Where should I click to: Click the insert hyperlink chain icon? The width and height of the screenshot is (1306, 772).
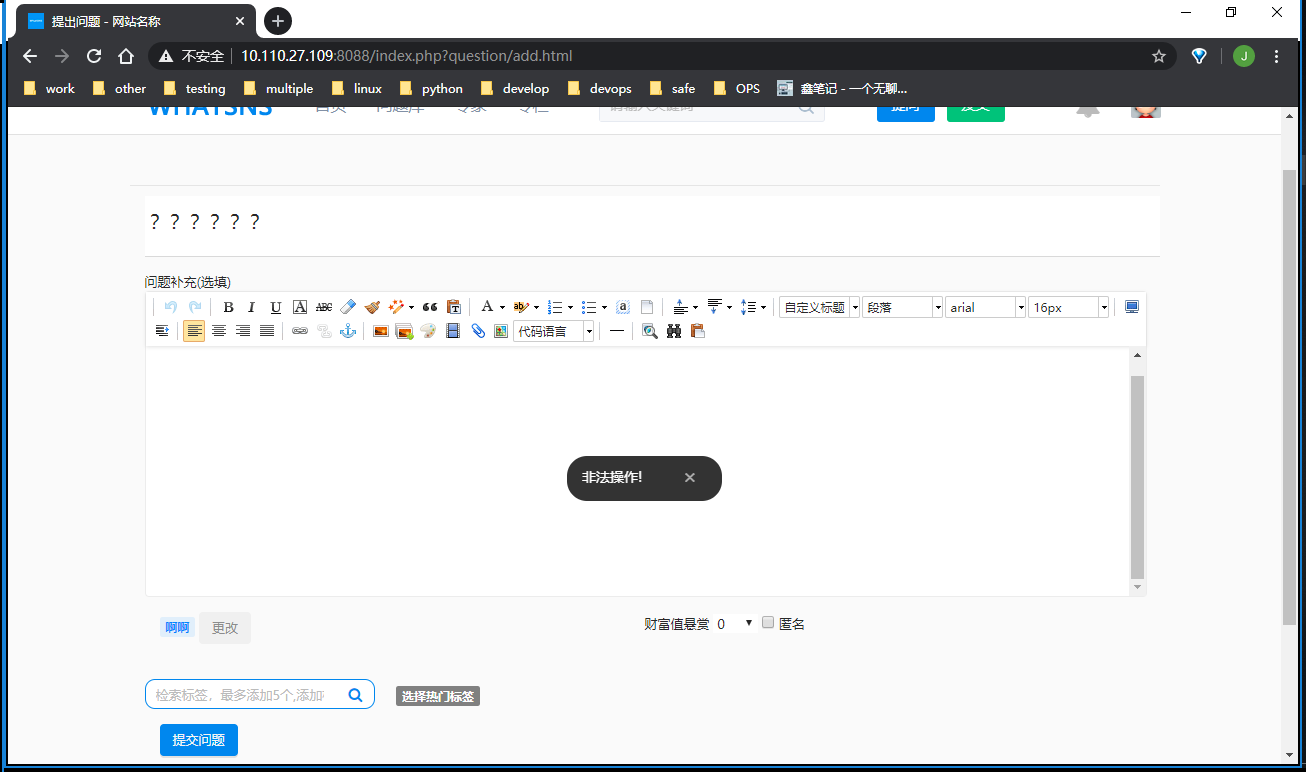(x=300, y=331)
